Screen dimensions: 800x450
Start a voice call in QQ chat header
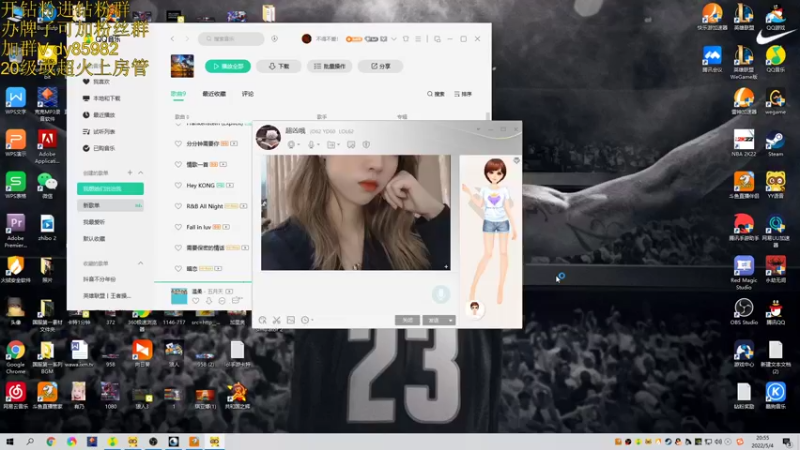pos(311,145)
